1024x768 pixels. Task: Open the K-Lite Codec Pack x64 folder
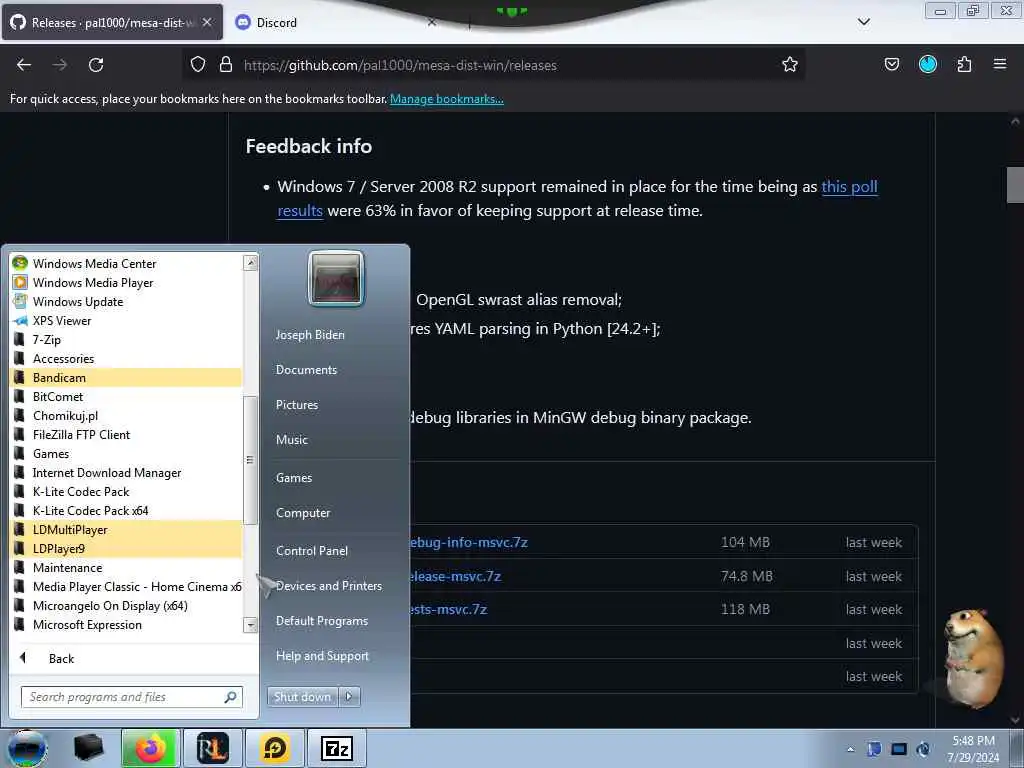click(126, 511)
